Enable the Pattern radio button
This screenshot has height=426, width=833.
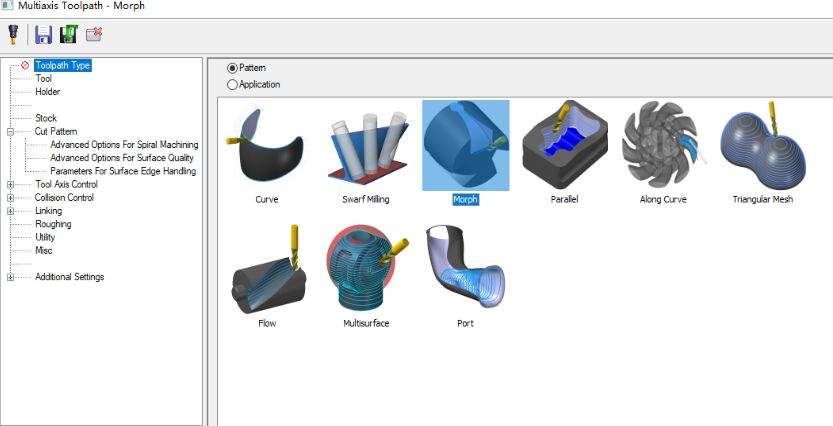pyautogui.click(x=232, y=68)
